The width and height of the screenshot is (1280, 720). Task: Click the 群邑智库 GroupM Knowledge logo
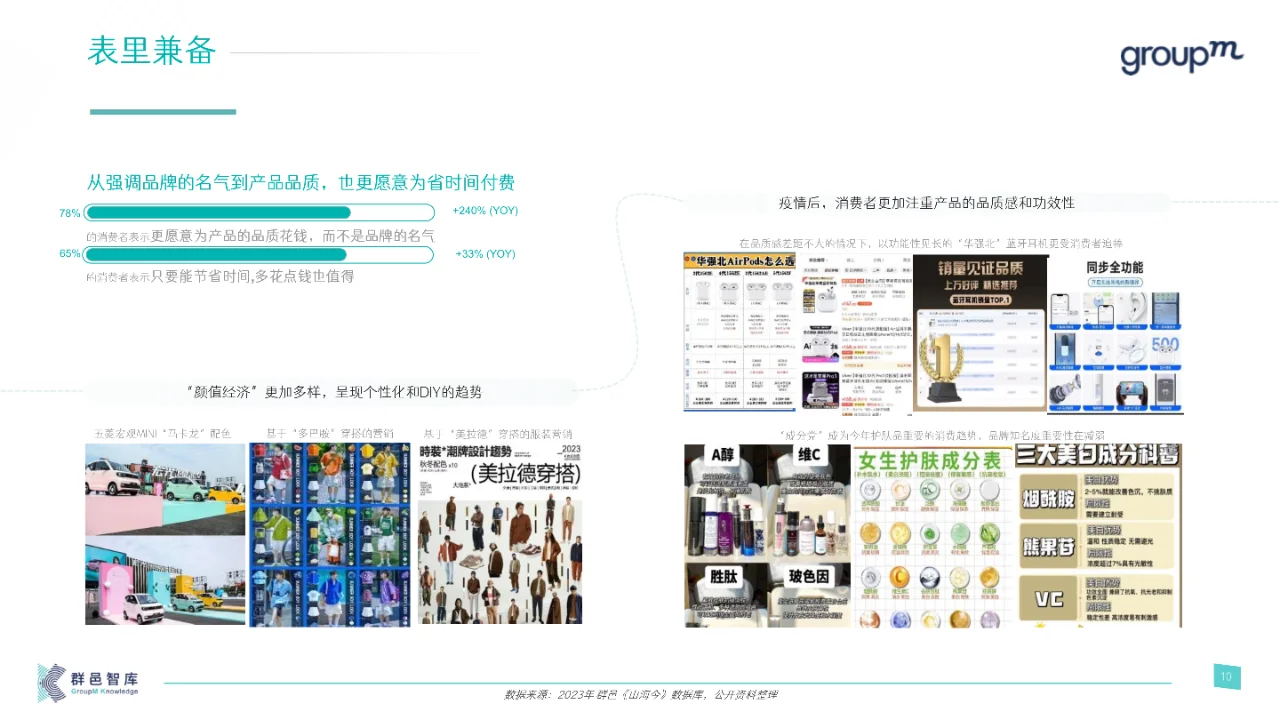[x=89, y=681]
